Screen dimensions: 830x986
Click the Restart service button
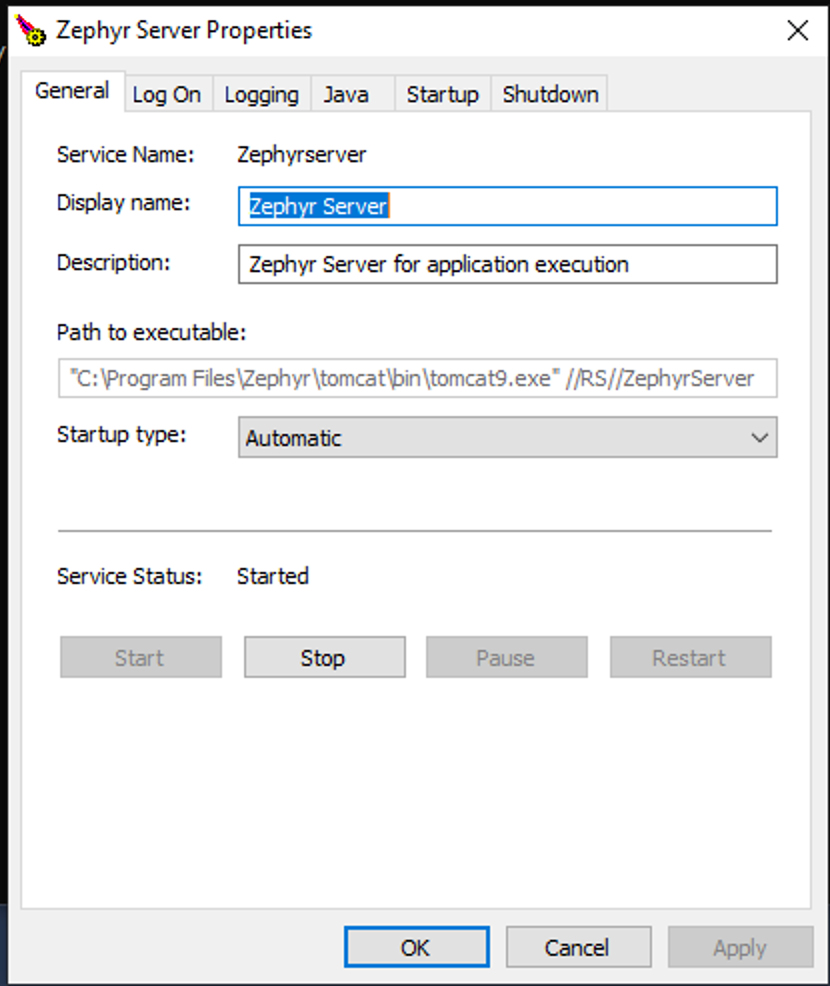[x=690, y=658]
